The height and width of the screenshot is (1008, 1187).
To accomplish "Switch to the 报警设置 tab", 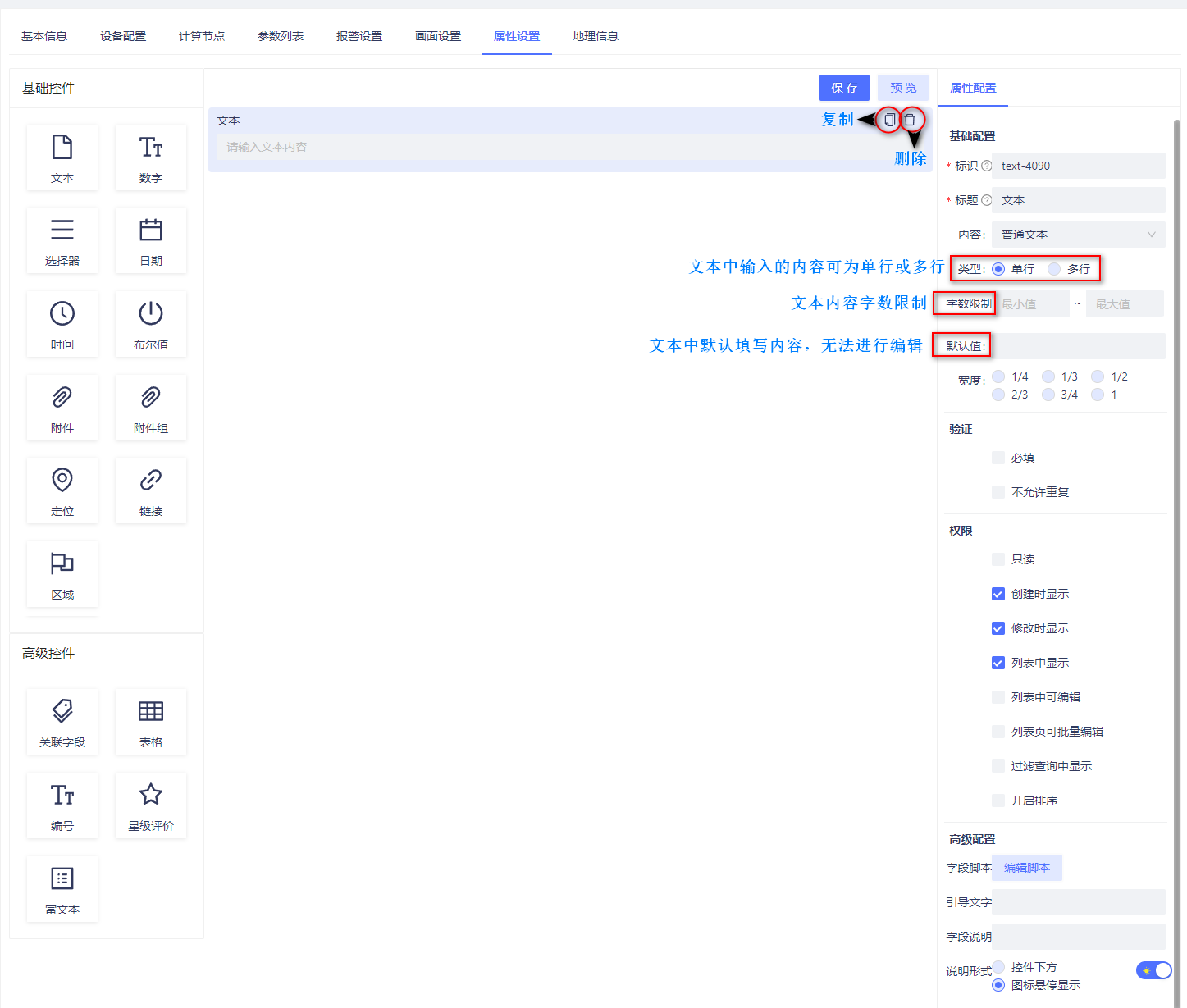I will (358, 35).
